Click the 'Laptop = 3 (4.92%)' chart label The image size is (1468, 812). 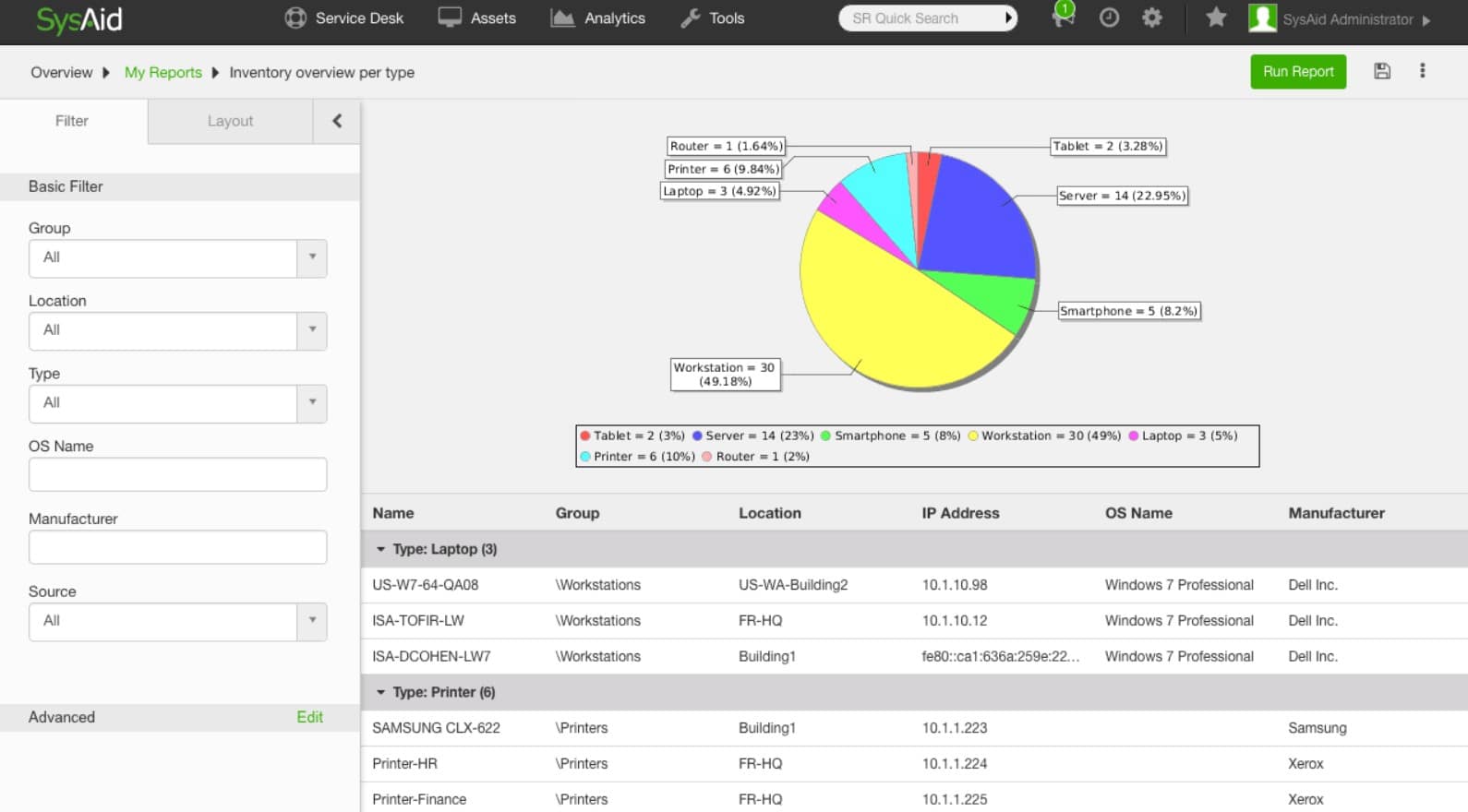tap(720, 191)
